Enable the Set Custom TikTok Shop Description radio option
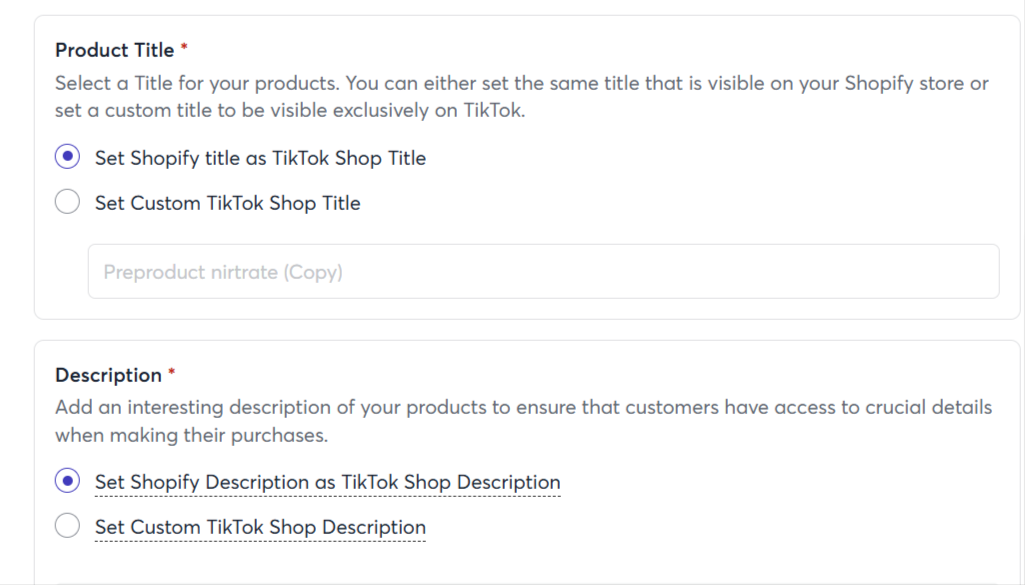The image size is (1025, 585). 67,526
